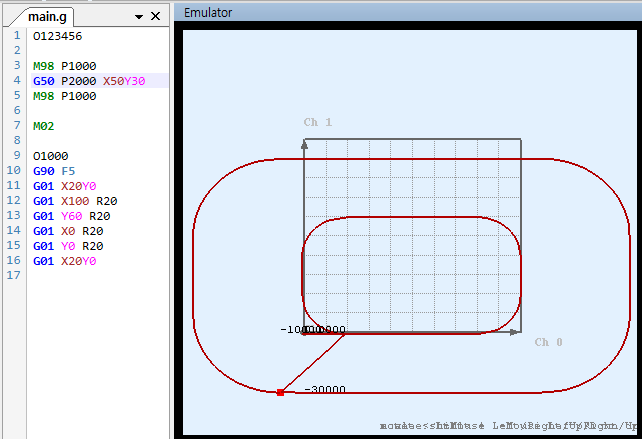Select the Ch 0 axis label
Screen dimensions: 642x439
tap(548, 342)
